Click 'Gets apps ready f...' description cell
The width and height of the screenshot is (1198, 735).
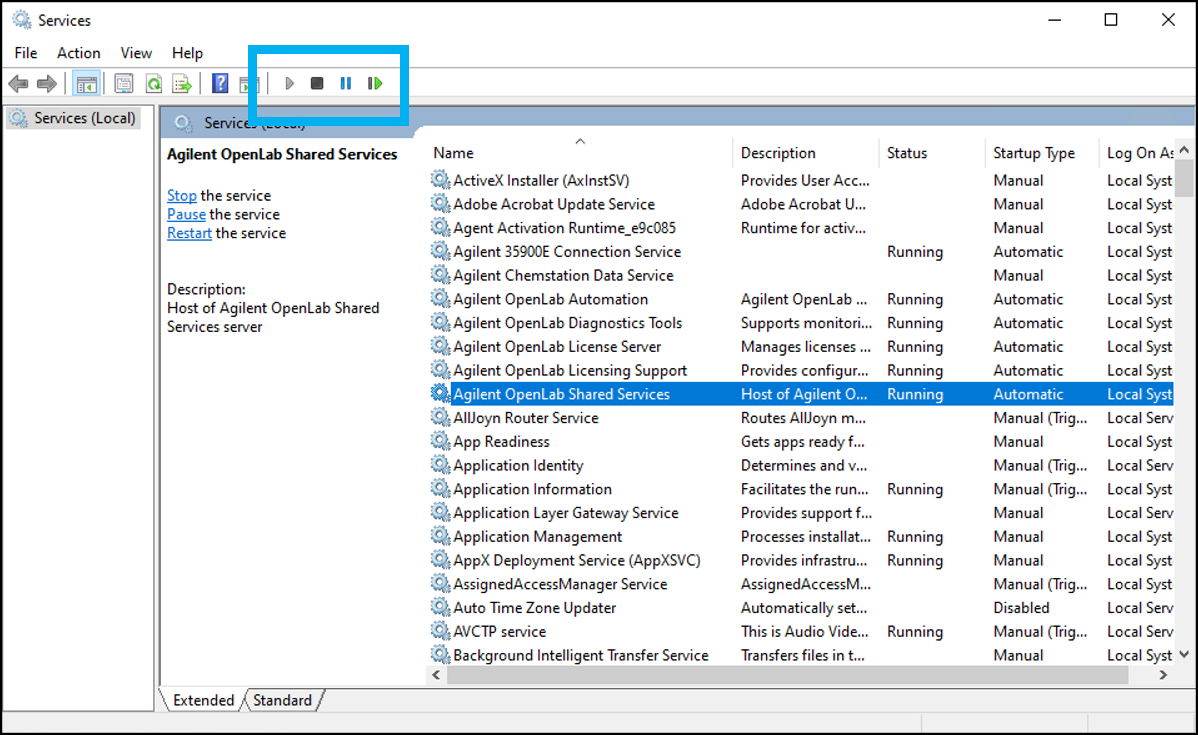tap(802, 442)
